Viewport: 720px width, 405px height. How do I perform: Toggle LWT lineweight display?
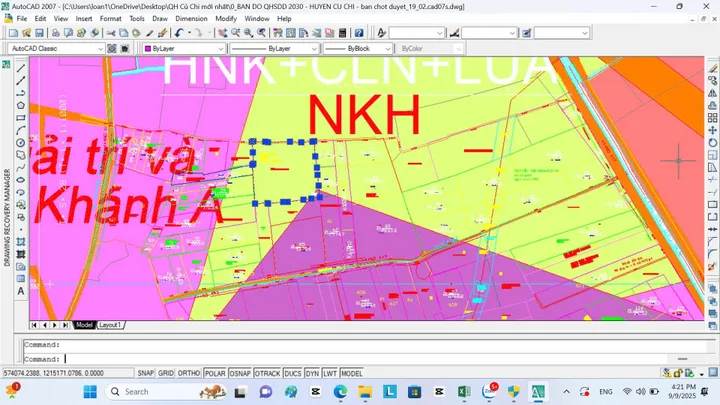[330, 373]
